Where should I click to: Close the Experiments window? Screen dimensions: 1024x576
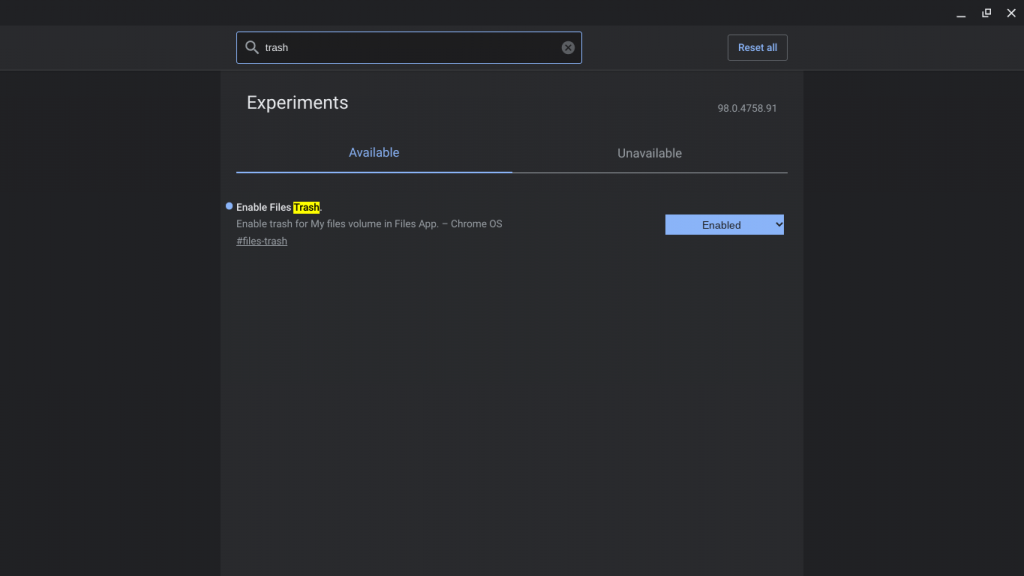pos(1011,13)
